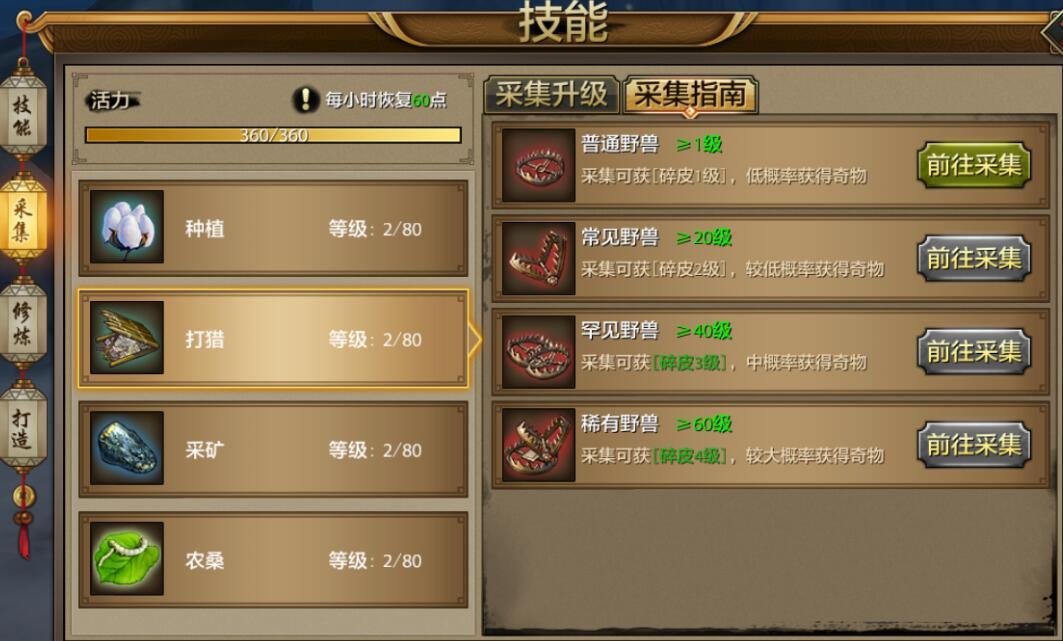Click the 普通野兽 trap icon
Viewport: 1063px width, 641px height.
pos(539,165)
